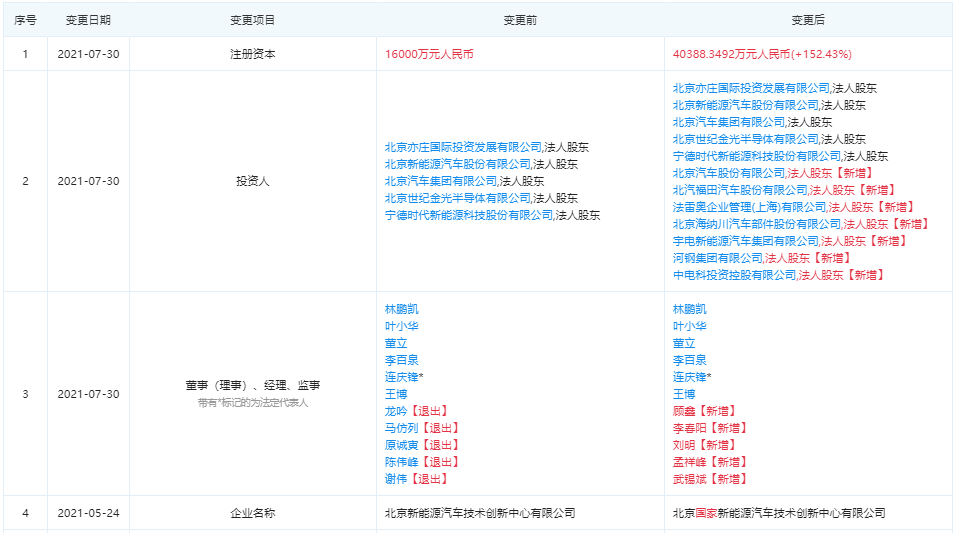Click 王博 in the 变更前 column
The image size is (955, 533).
pos(396,394)
